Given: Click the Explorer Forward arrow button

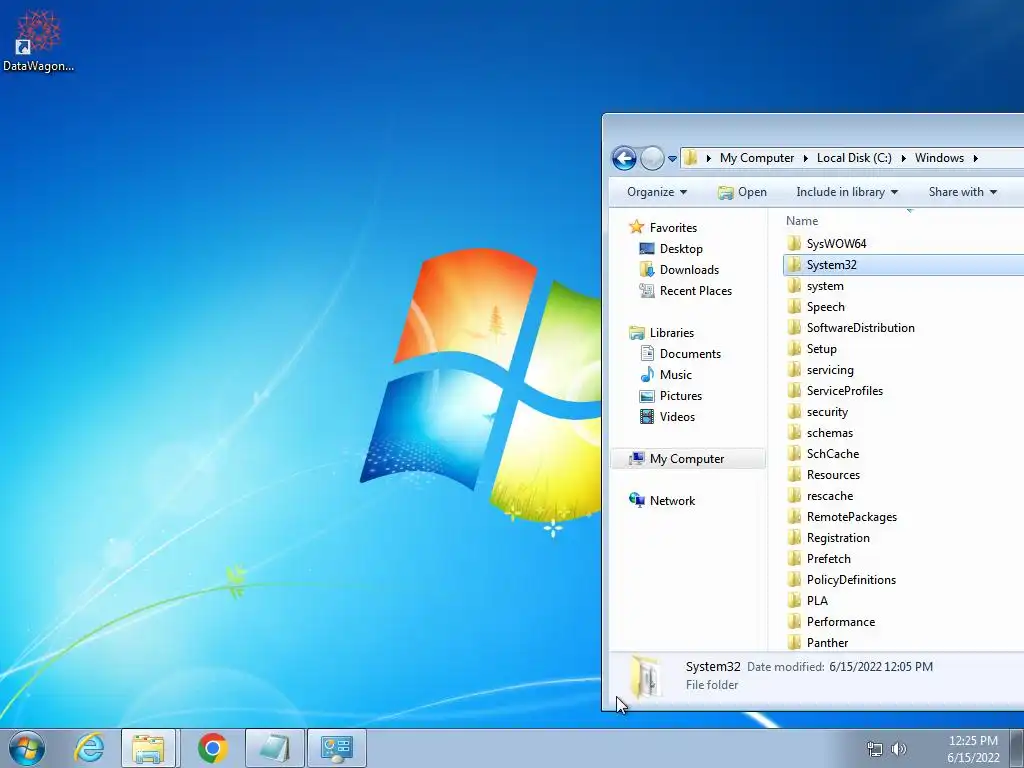Looking at the screenshot, I should coord(652,158).
